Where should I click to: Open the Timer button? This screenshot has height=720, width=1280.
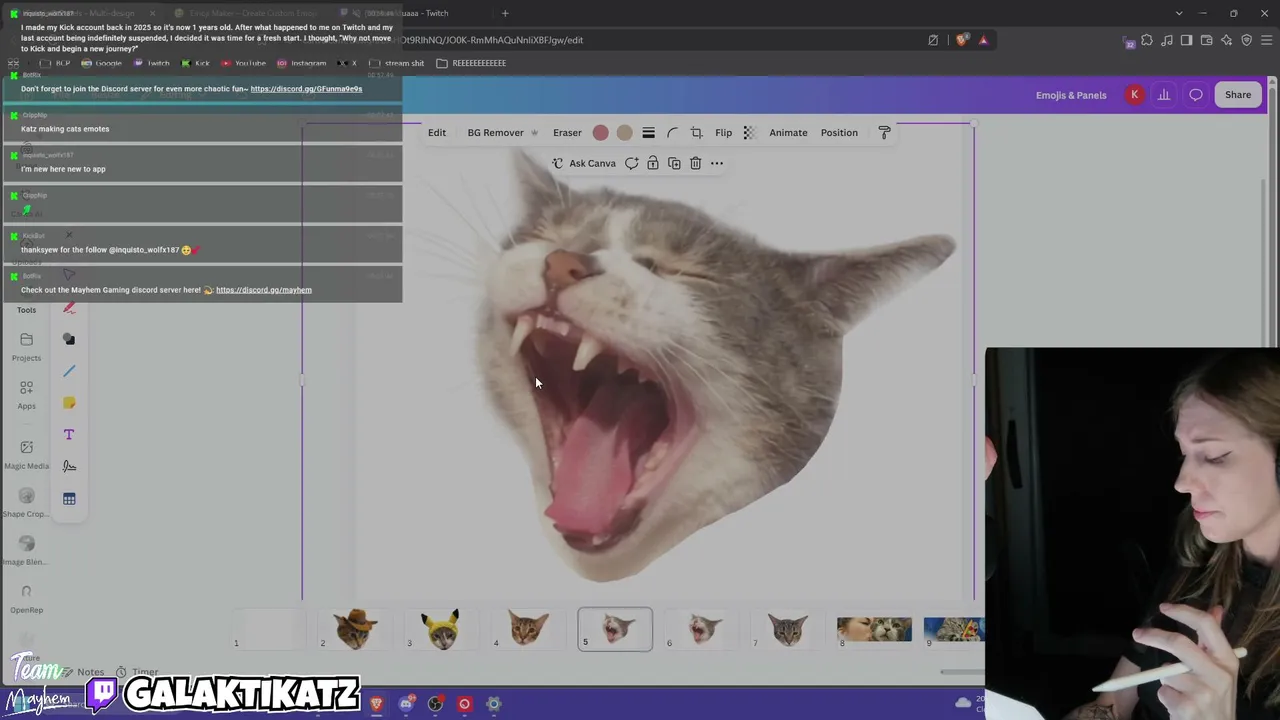coord(137,672)
